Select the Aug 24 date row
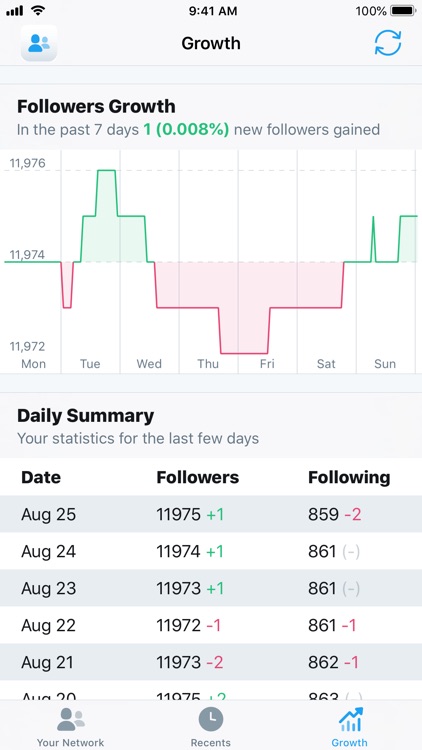This screenshot has height=750, width=422. (211, 551)
